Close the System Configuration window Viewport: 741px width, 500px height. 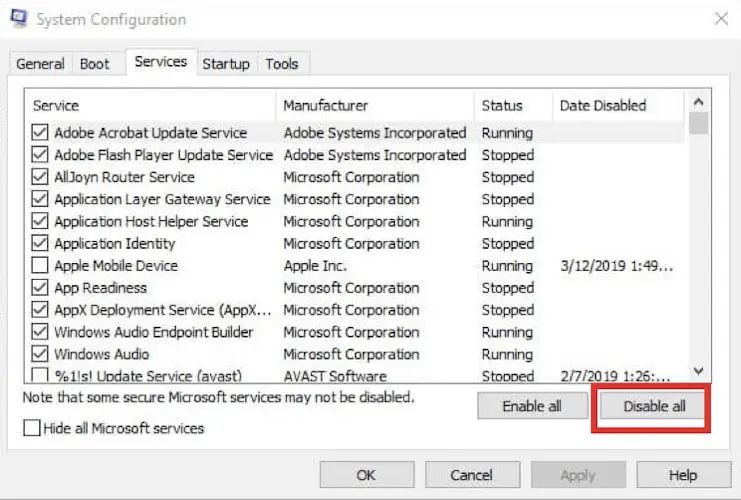721,19
